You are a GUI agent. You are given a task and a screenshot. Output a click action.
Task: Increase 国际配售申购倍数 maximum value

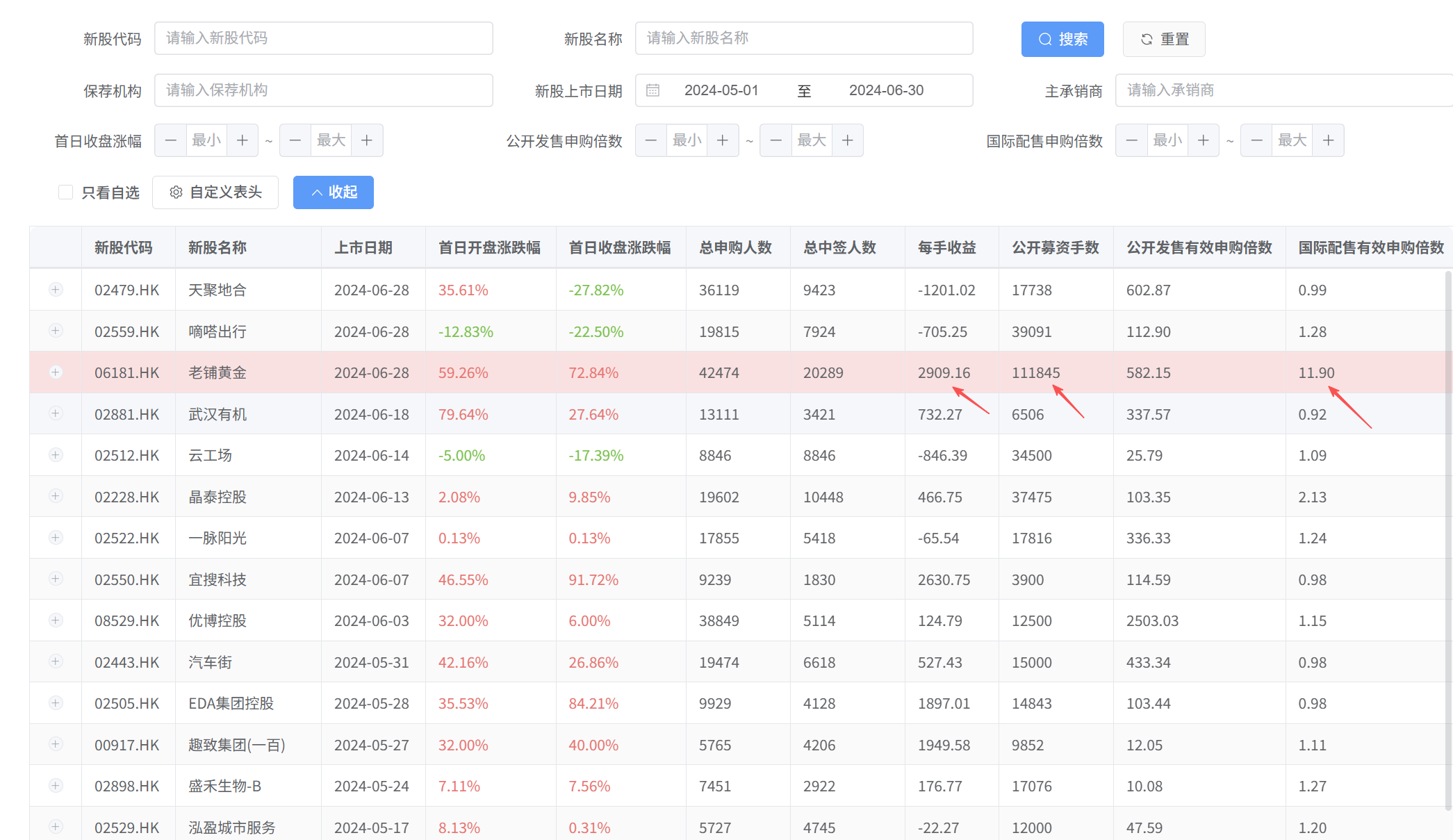[x=1329, y=140]
